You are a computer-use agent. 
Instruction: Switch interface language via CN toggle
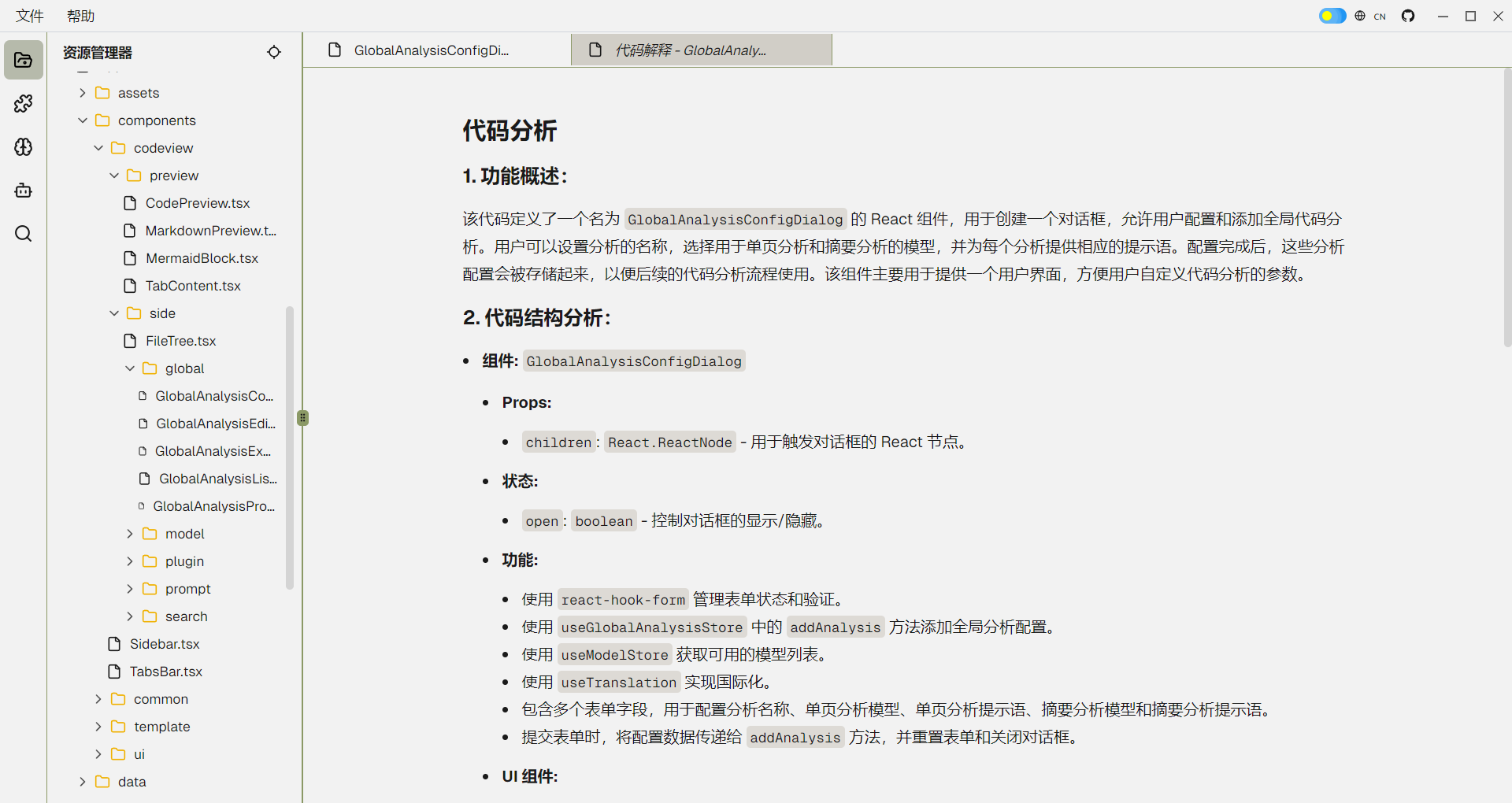tap(1381, 16)
